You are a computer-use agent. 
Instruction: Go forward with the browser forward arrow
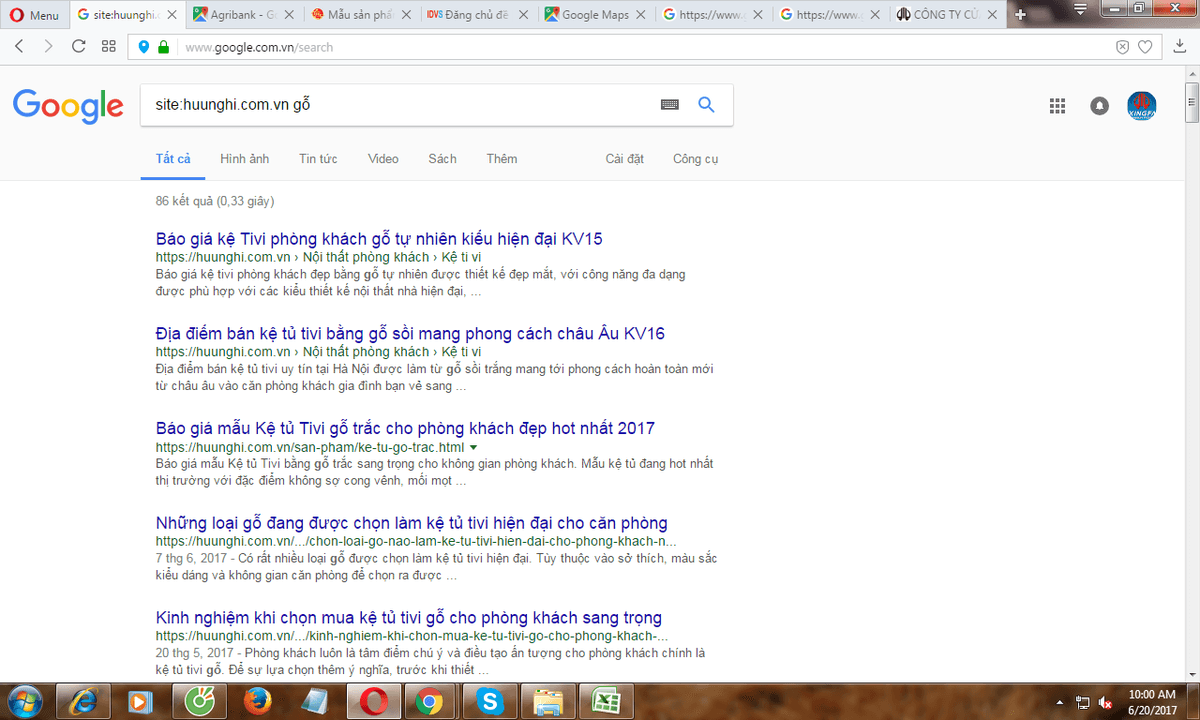49,47
